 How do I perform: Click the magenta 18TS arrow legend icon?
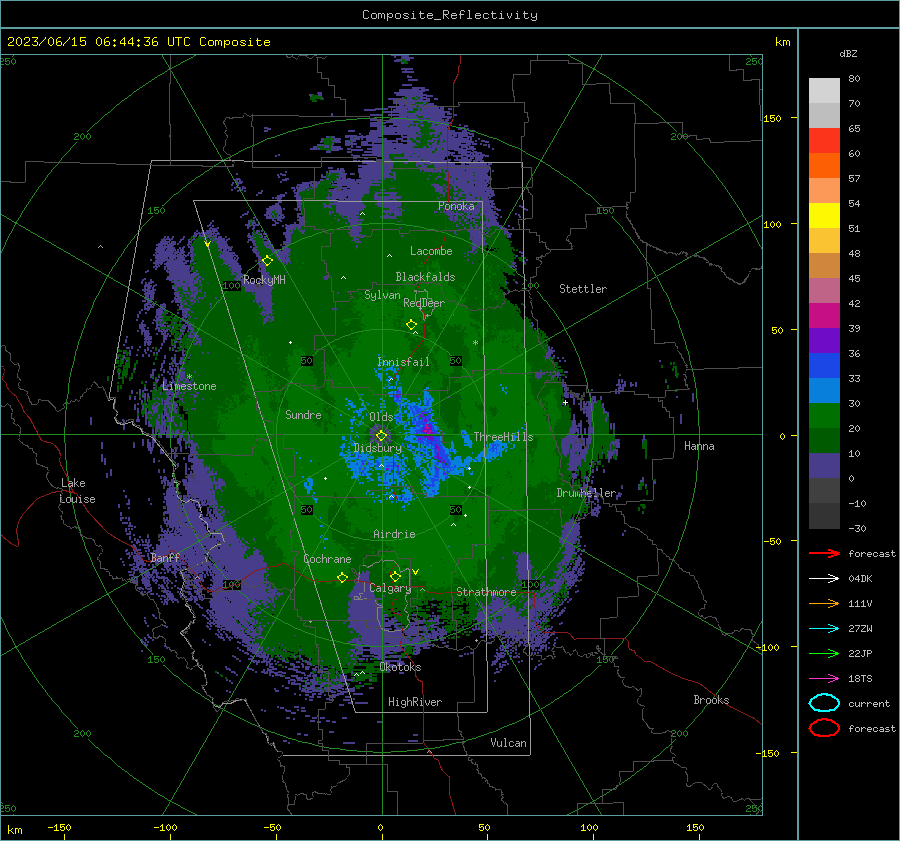click(824, 679)
